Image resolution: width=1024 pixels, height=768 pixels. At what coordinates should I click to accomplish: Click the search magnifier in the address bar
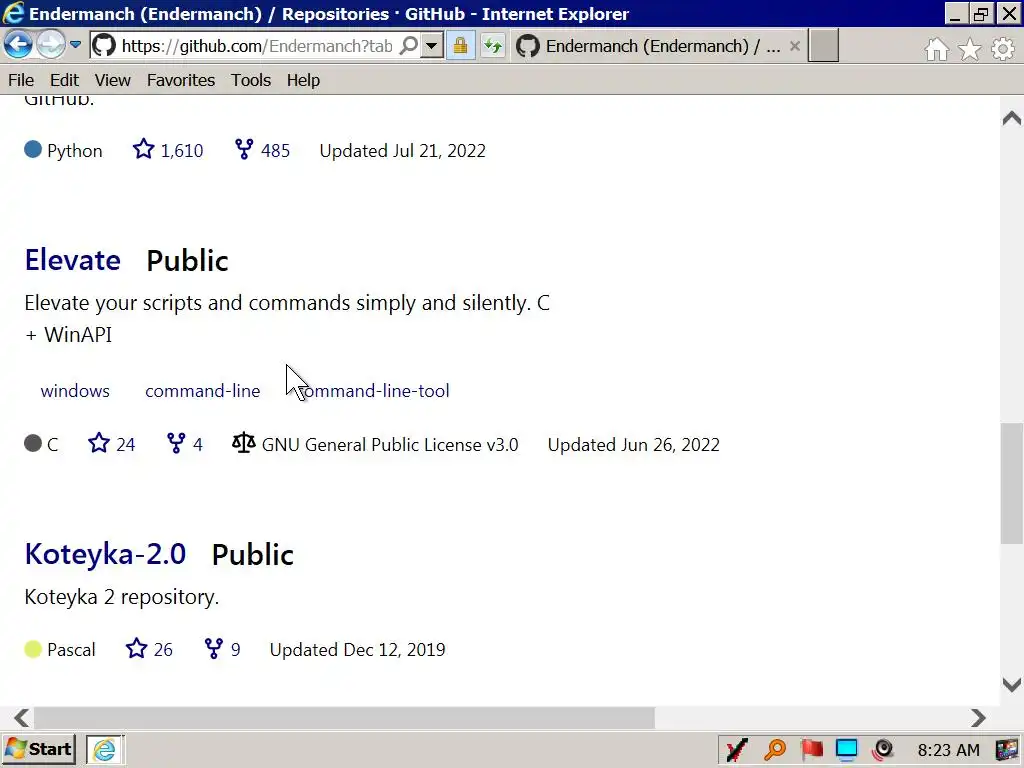pyautogui.click(x=409, y=46)
